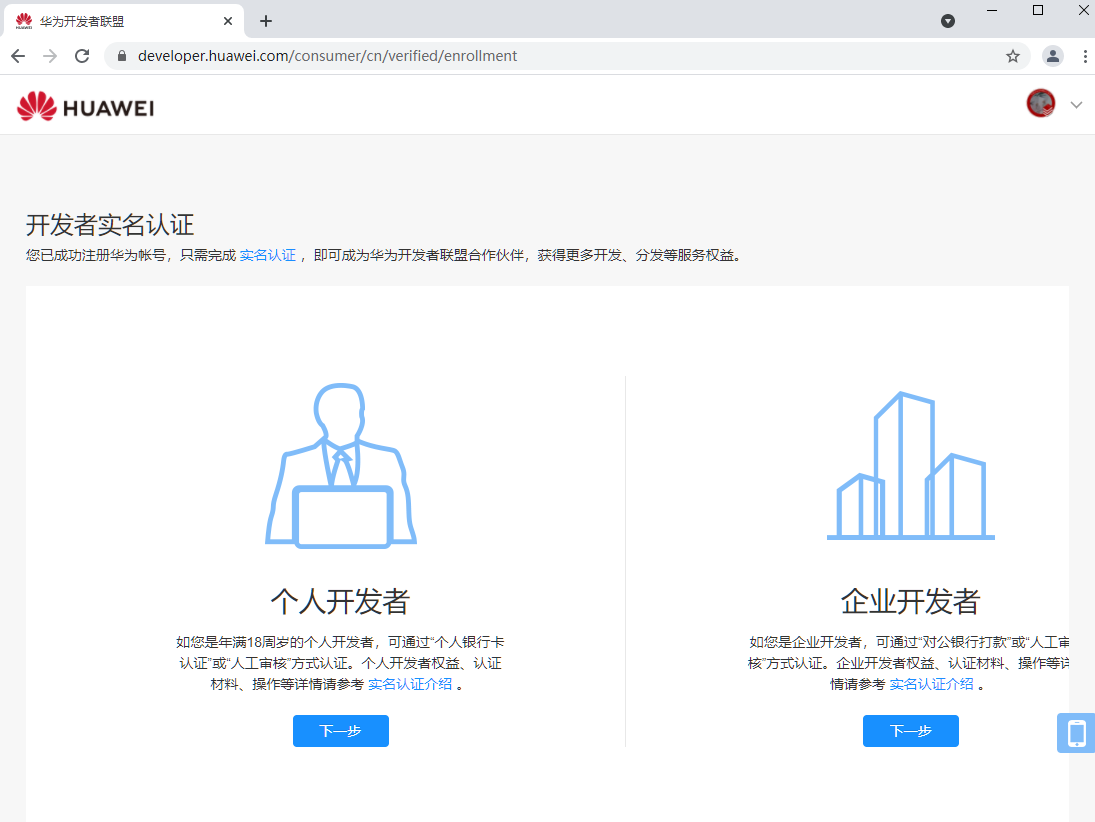Viewport: 1095px width, 822px height.
Task: Open the 实名认证 link in the intro sentence
Action: tap(267, 256)
